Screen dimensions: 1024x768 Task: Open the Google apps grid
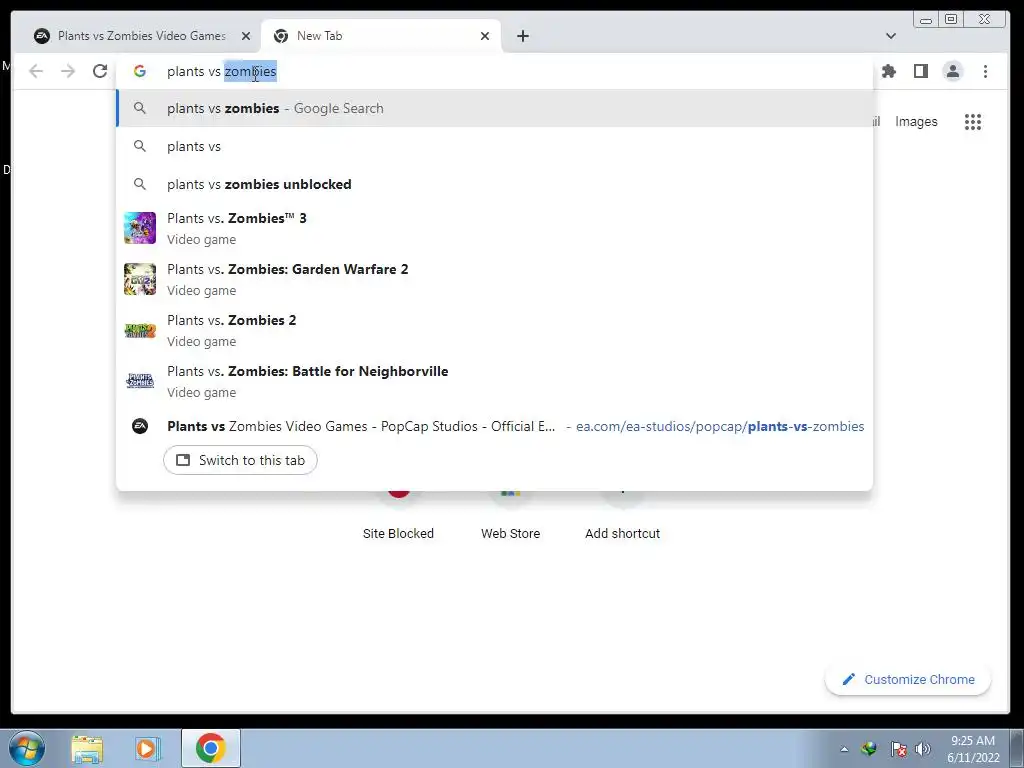point(973,121)
